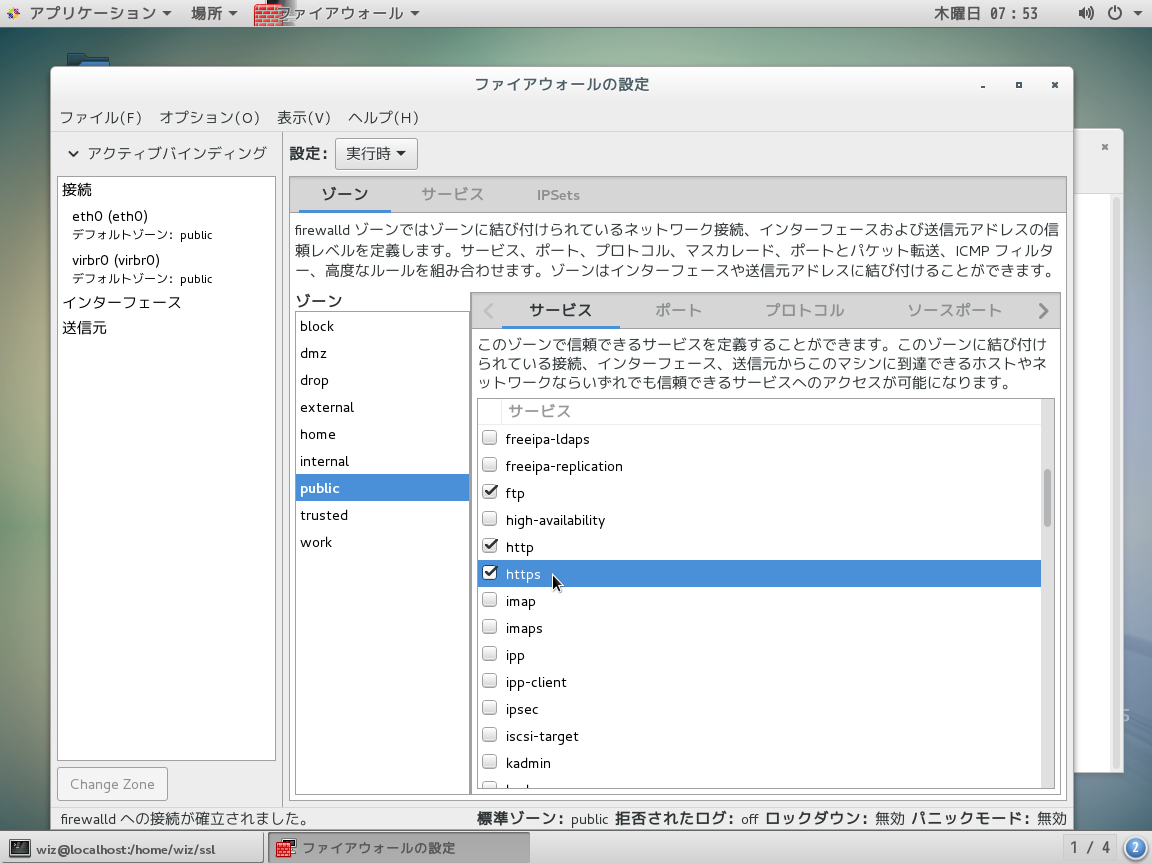1152x864 pixels.
Task: Enable the freeipa-replication service checkbox
Action: (x=489, y=466)
